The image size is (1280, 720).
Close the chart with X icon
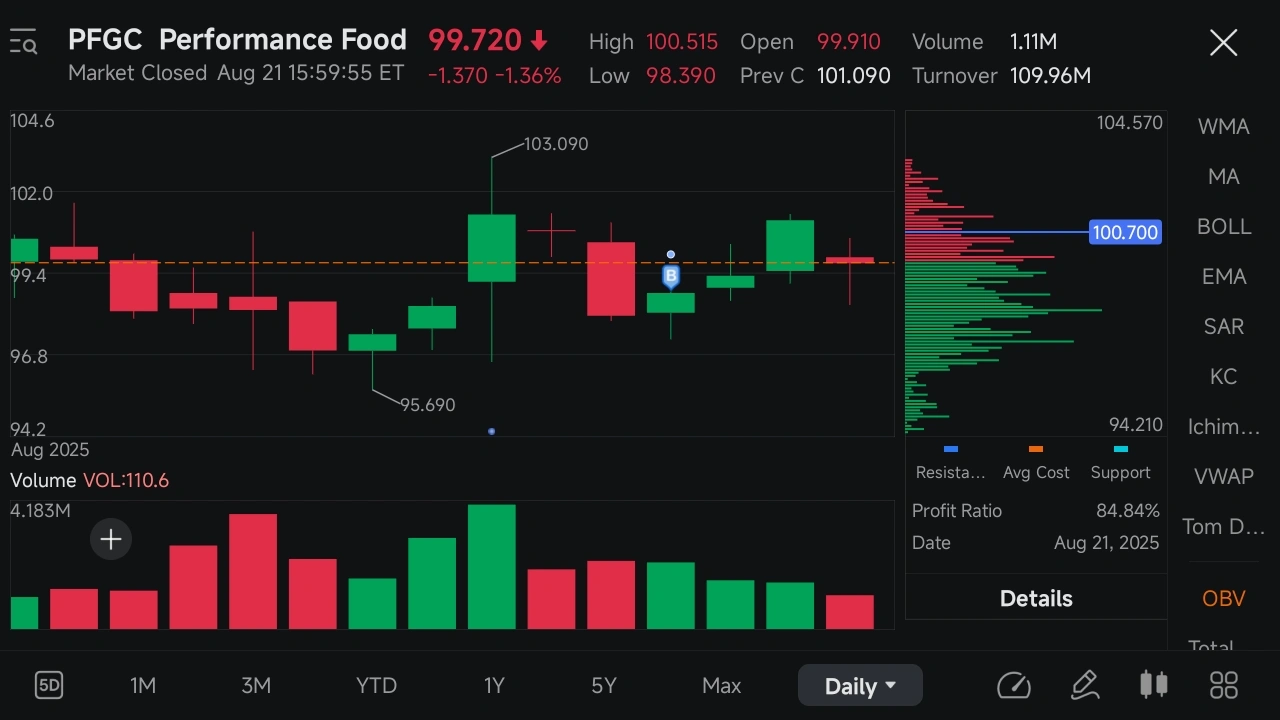[x=1223, y=42]
